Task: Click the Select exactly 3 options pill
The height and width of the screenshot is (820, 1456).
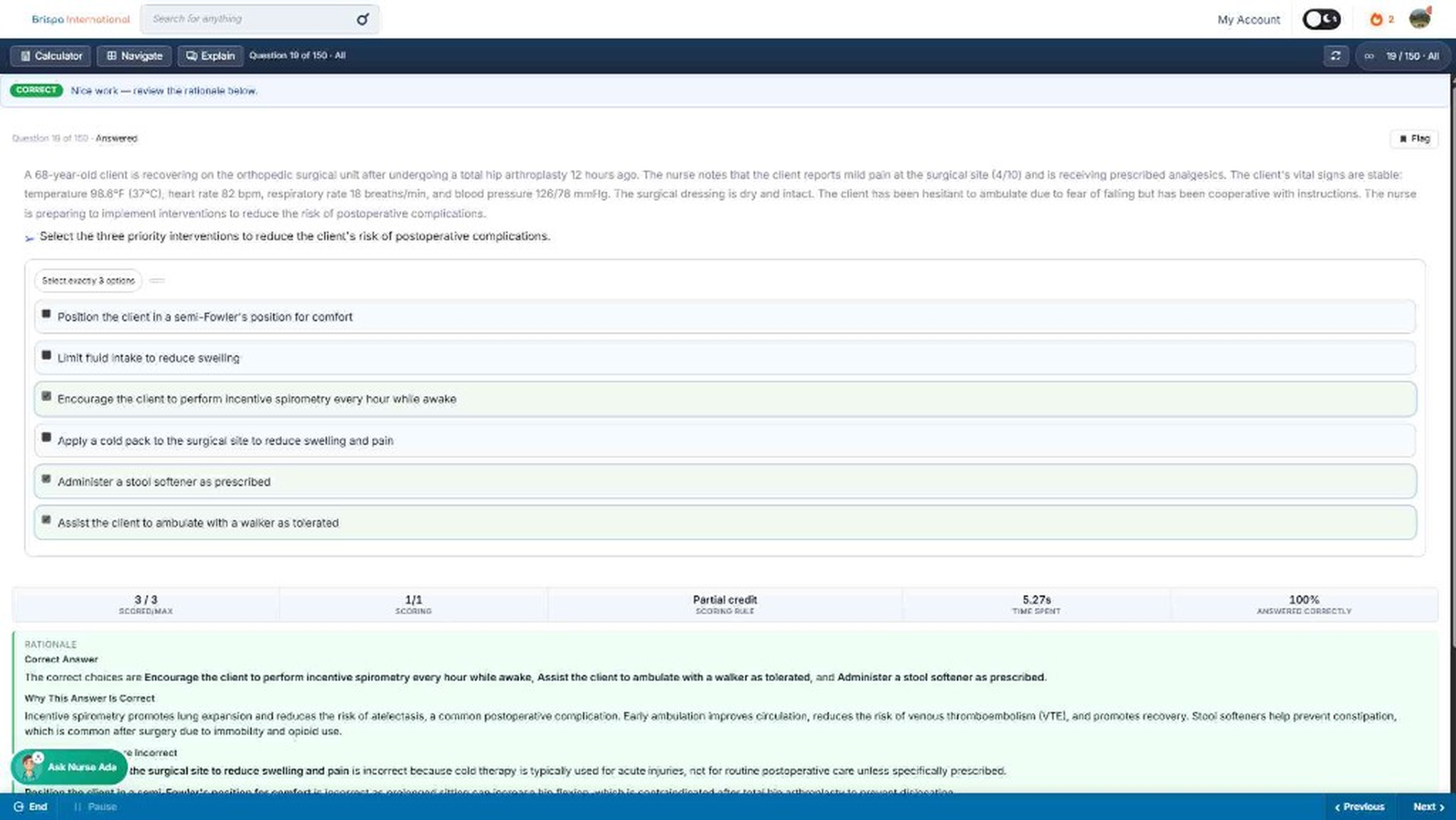Action: 88,281
